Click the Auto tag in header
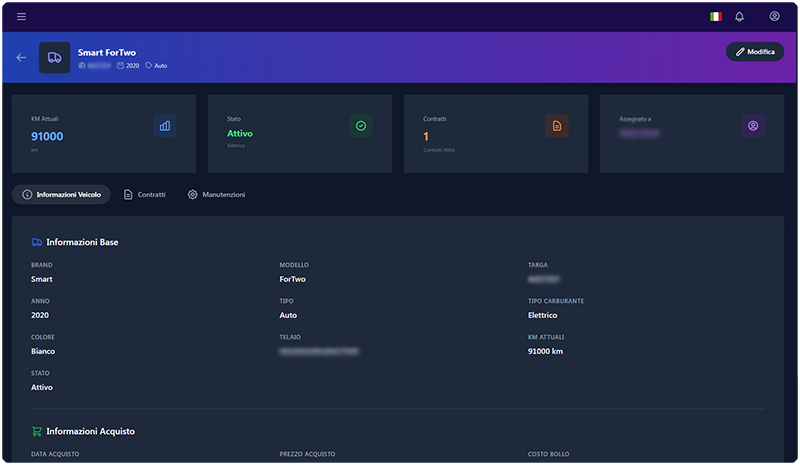 pos(156,66)
